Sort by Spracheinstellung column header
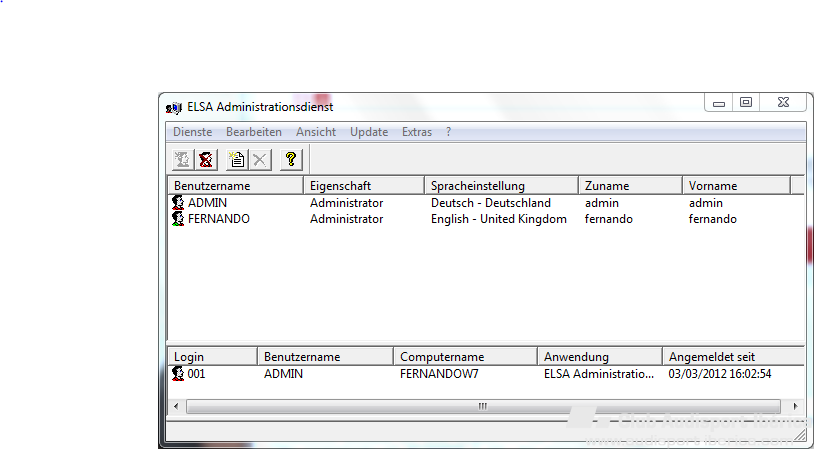 tap(501, 185)
